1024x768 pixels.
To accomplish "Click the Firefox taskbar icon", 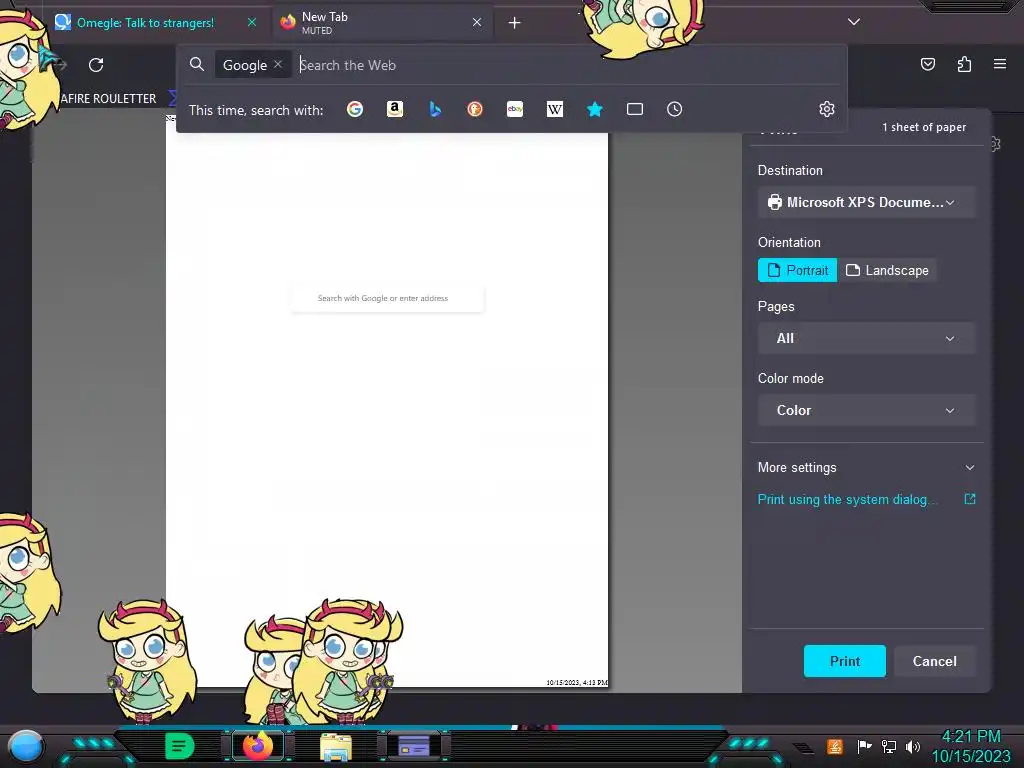I will (257, 746).
